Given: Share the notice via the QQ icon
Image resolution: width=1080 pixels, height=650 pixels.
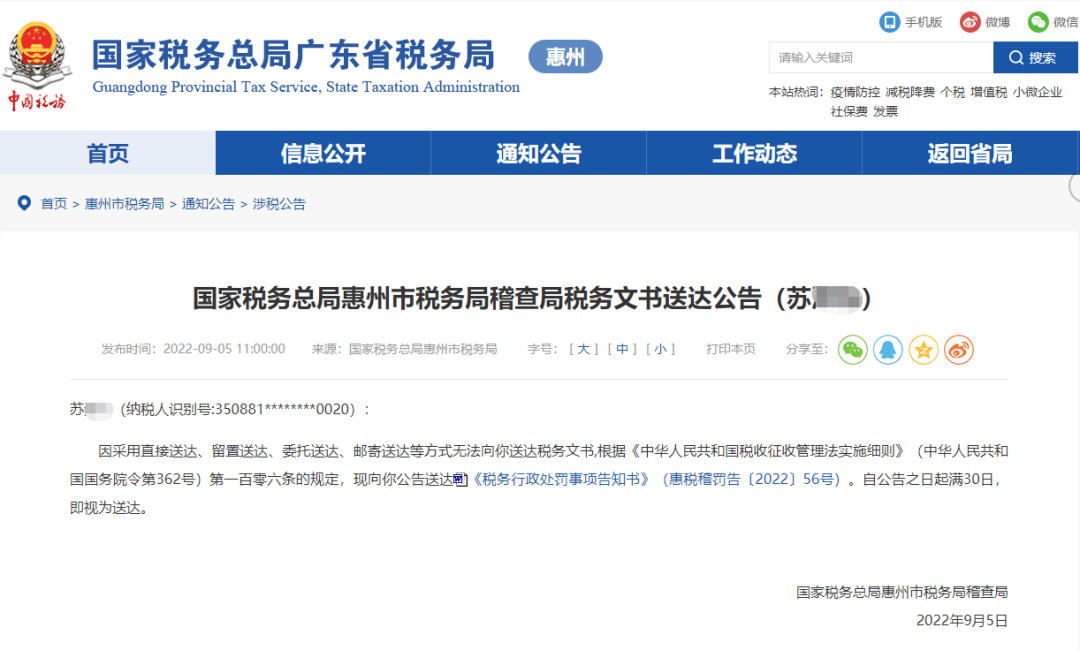Looking at the screenshot, I should 888,350.
